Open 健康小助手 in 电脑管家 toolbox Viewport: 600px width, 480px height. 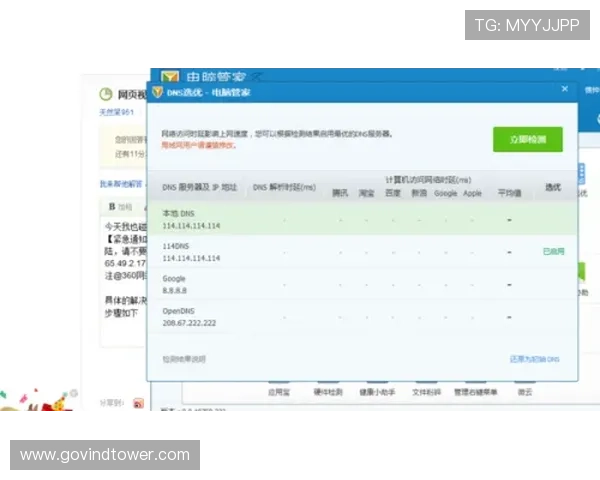pos(377,392)
